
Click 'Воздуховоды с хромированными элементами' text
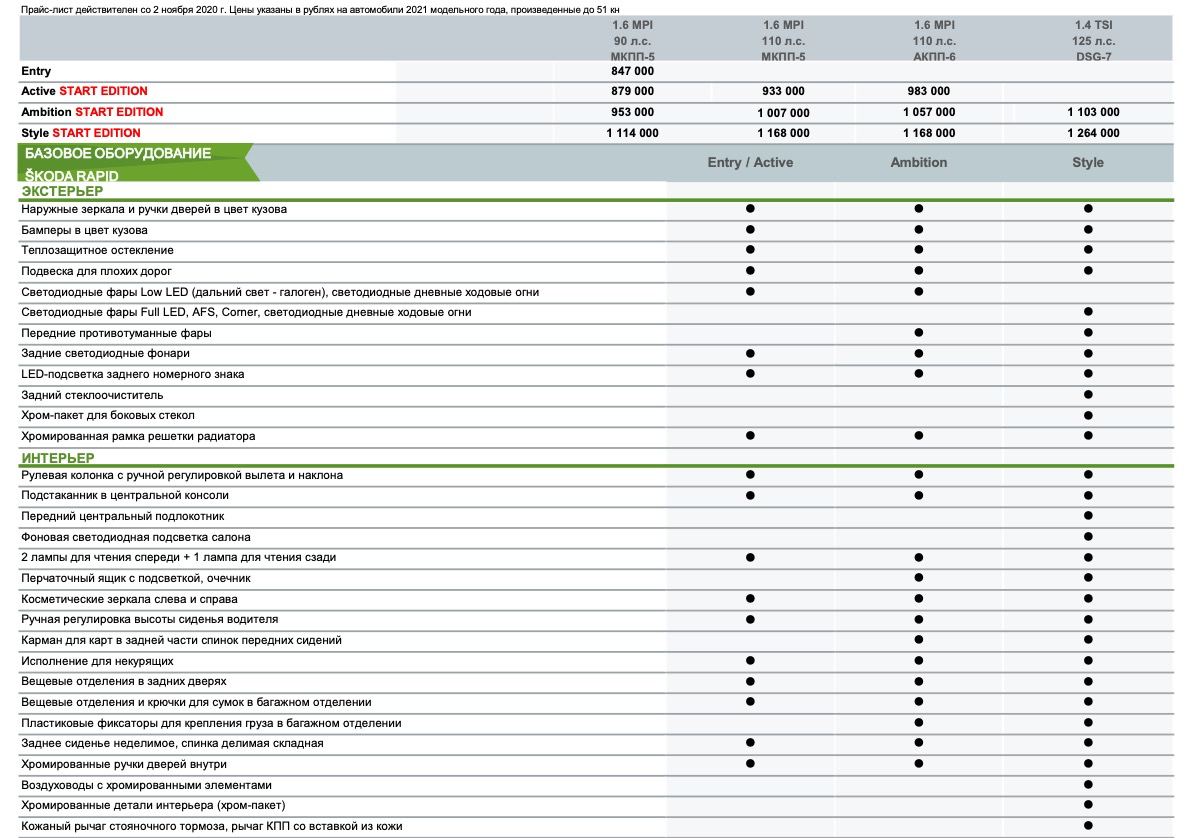(146, 785)
